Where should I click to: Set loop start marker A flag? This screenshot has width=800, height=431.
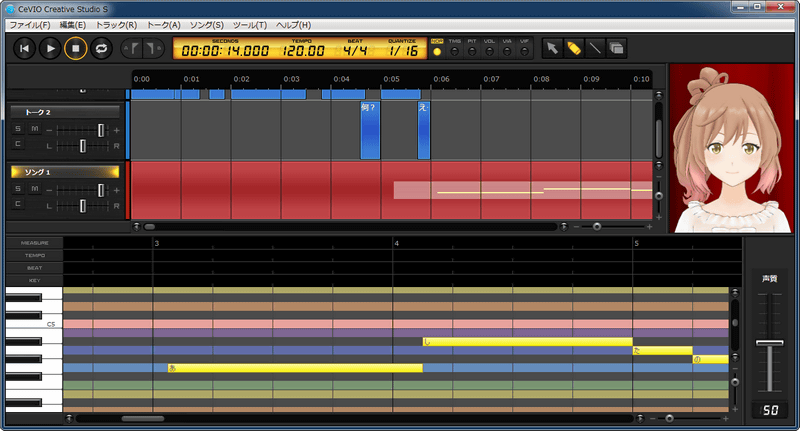(x=132, y=48)
